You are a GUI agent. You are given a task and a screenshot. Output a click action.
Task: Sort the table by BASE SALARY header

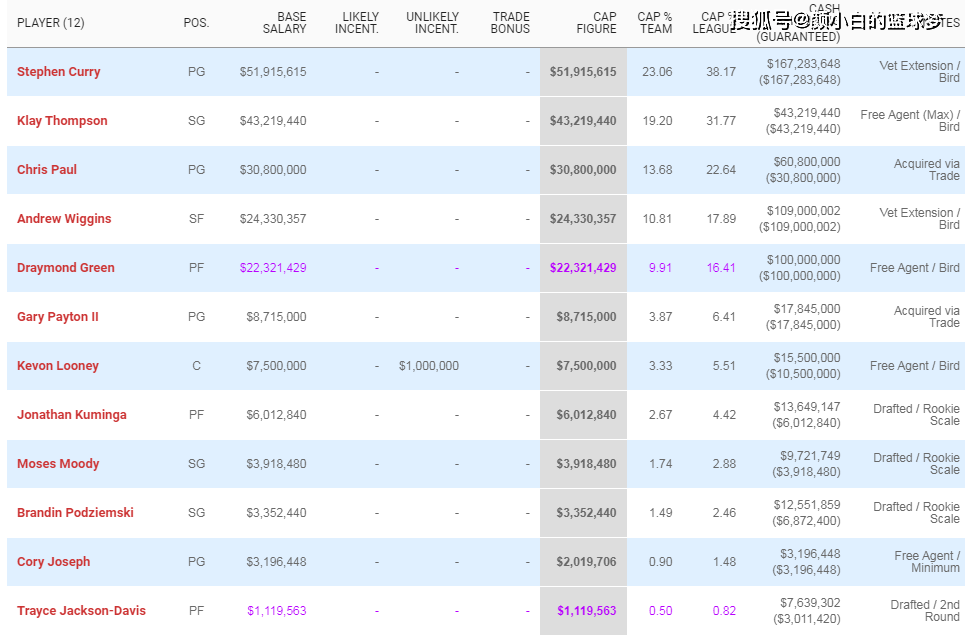pyautogui.click(x=284, y=23)
